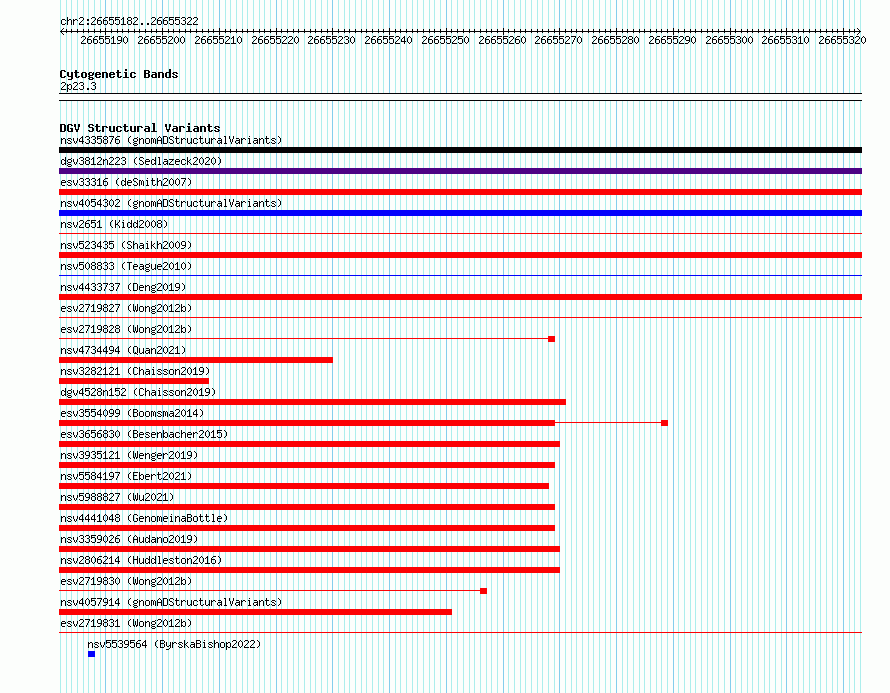Click the DGV Structural Variants track title
This screenshot has height=693, width=890.
tap(140, 128)
